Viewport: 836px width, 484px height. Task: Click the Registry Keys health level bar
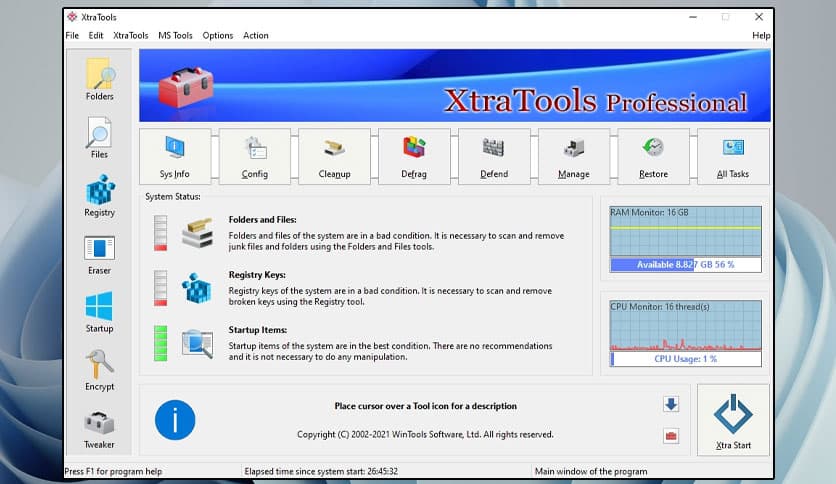(x=160, y=288)
